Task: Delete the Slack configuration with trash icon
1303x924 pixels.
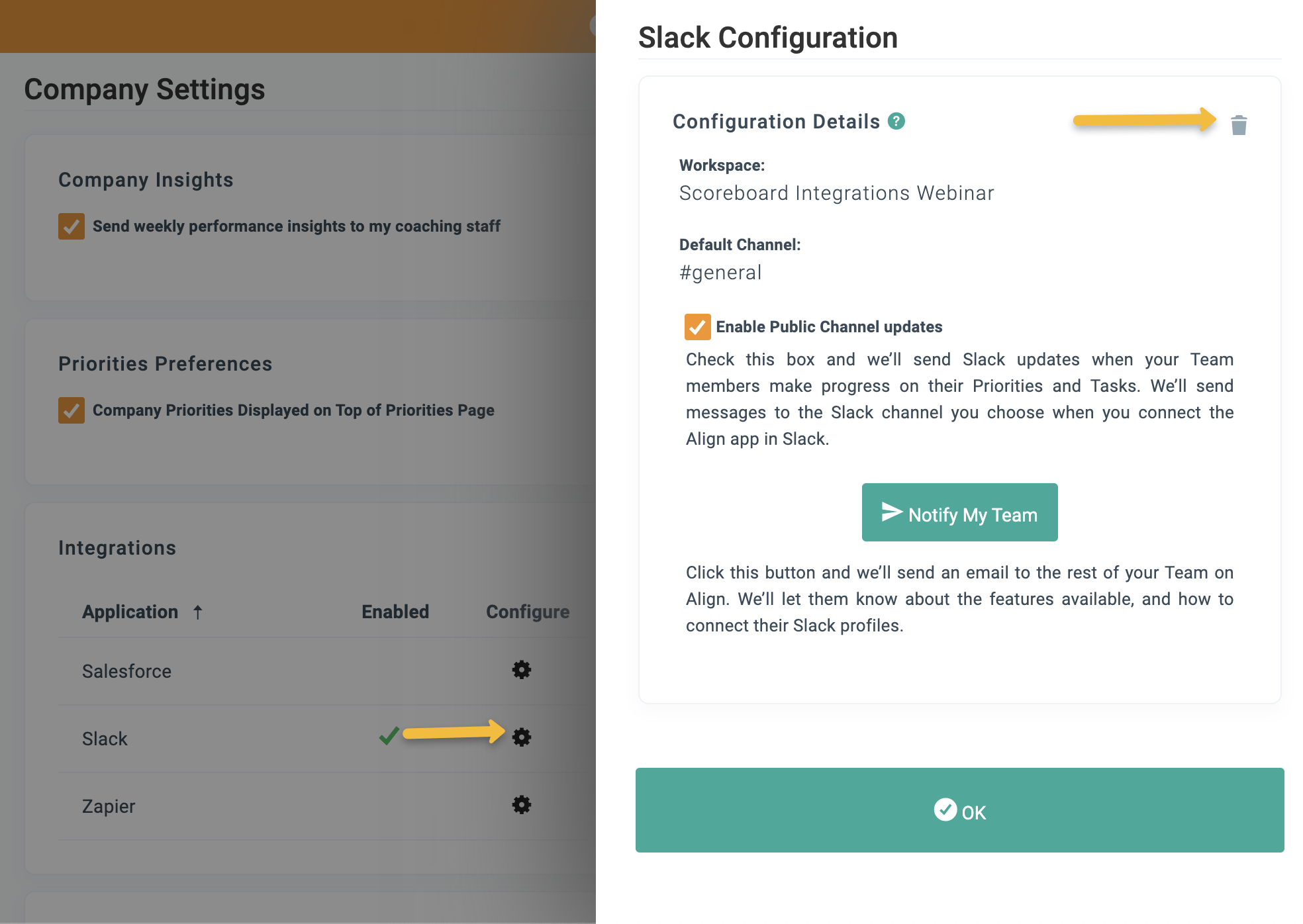Action: [1238, 125]
